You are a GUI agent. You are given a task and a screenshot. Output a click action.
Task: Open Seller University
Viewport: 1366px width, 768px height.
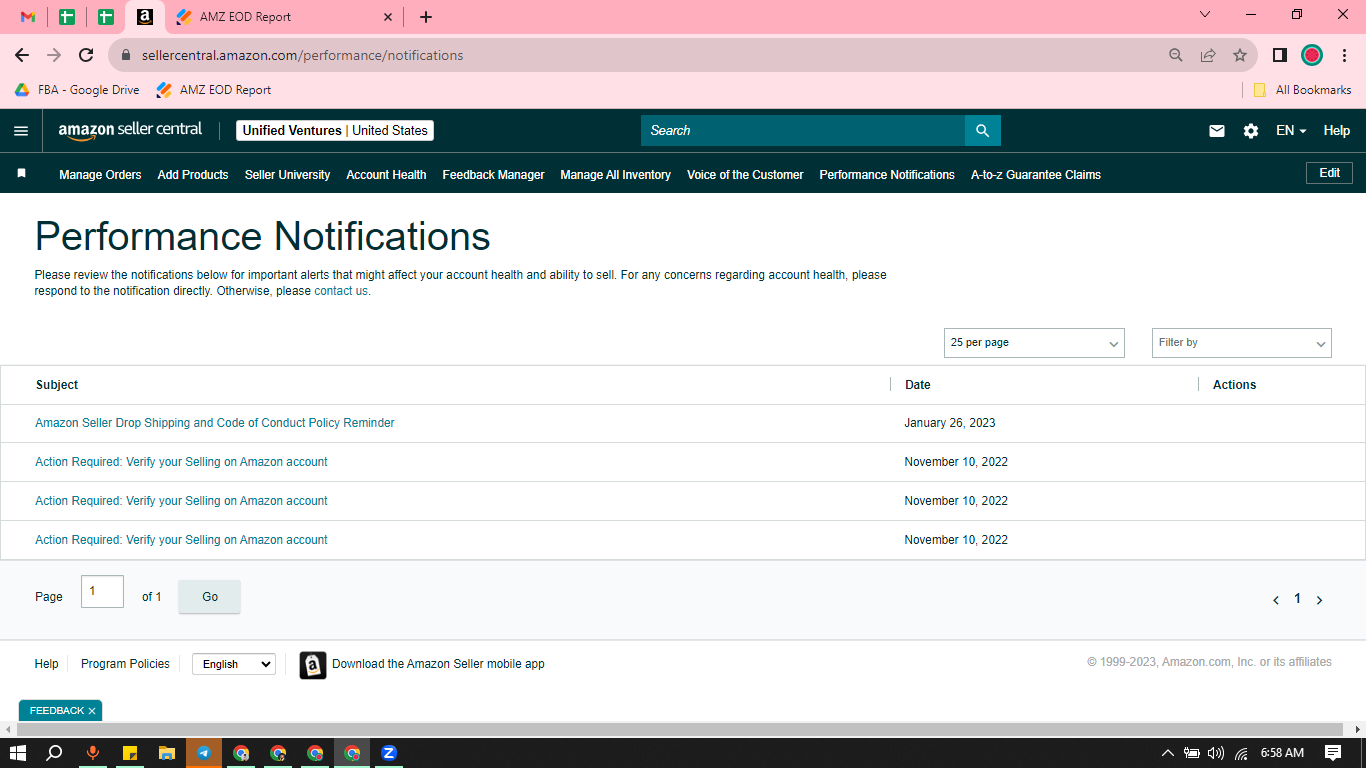pyautogui.click(x=287, y=175)
